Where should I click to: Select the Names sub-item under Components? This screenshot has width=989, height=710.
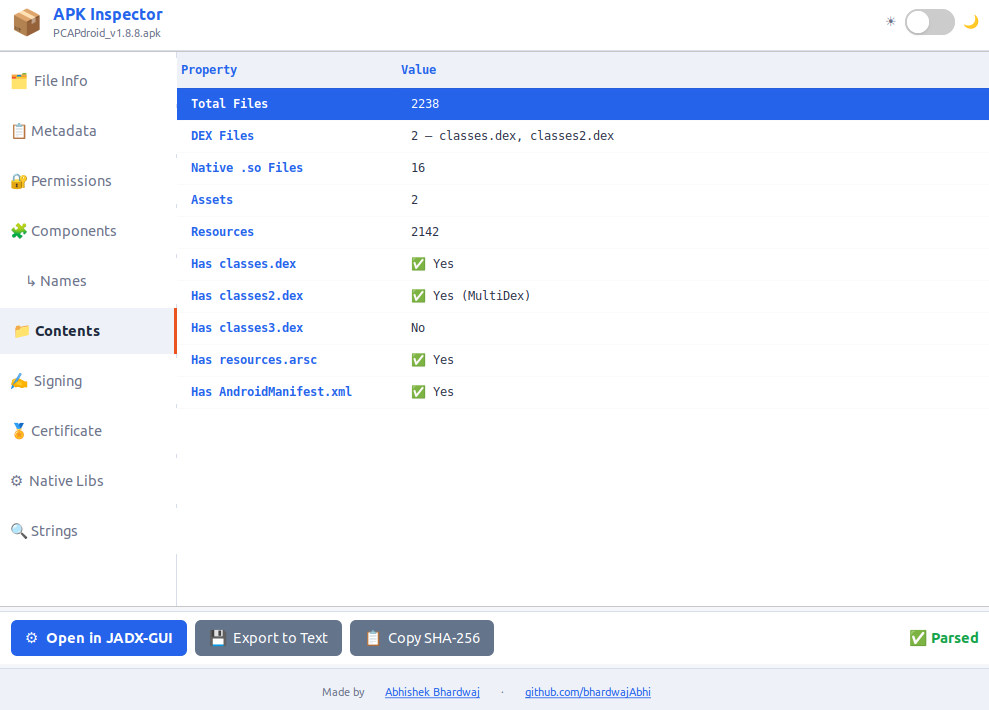[x=88, y=281]
